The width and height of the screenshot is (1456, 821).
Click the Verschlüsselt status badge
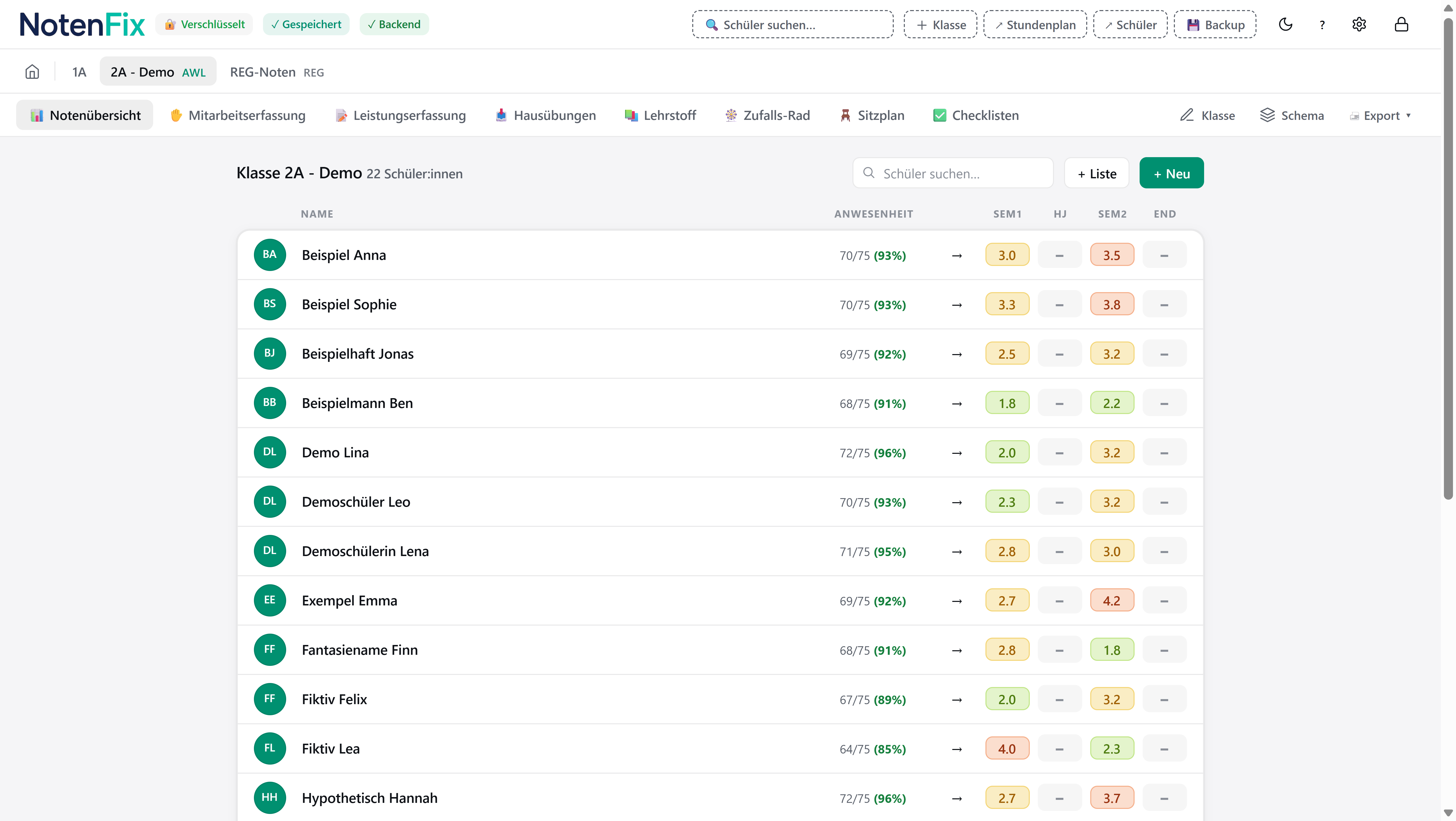pyautogui.click(x=205, y=24)
